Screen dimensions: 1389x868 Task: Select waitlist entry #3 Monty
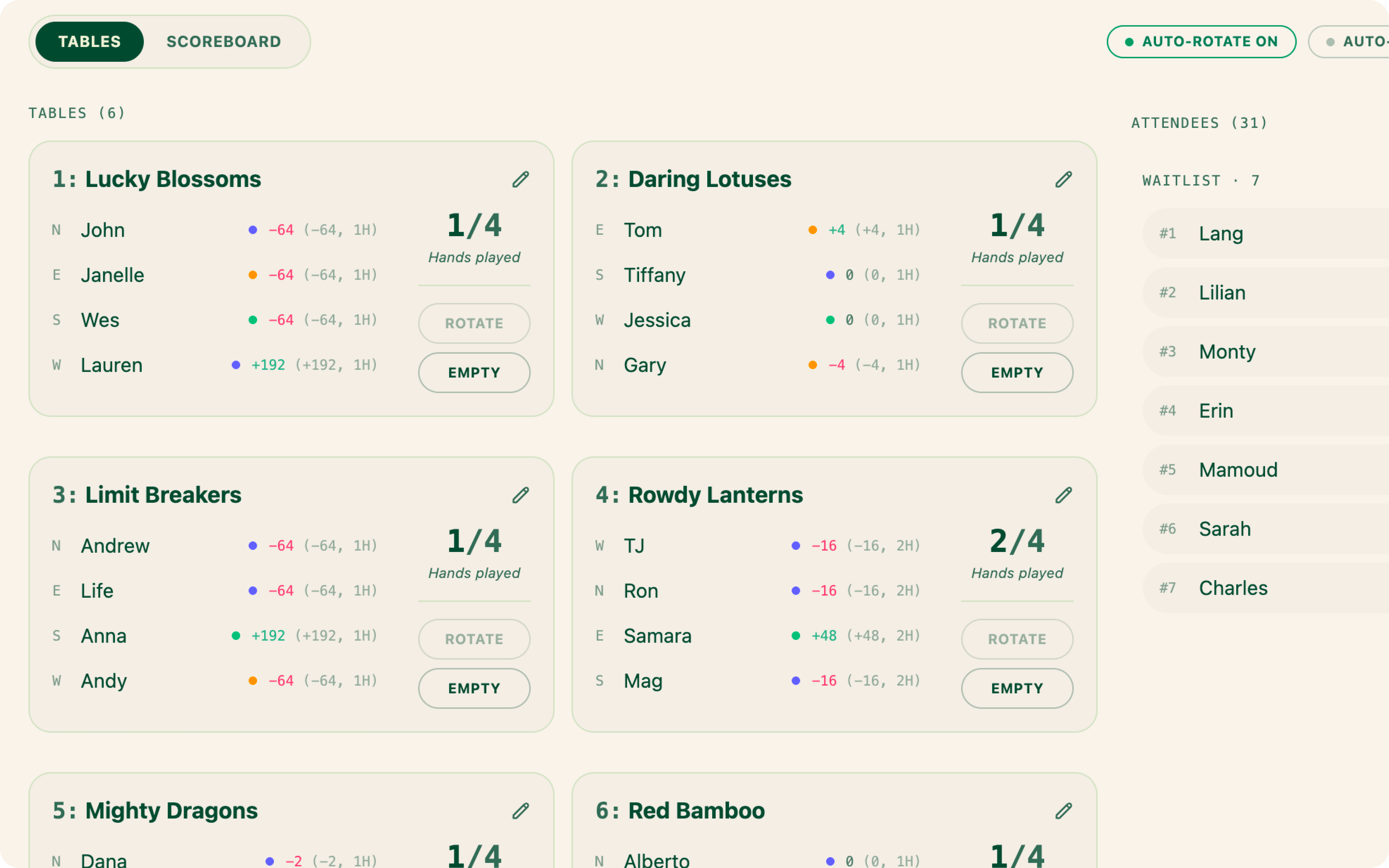tap(1266, 352)
